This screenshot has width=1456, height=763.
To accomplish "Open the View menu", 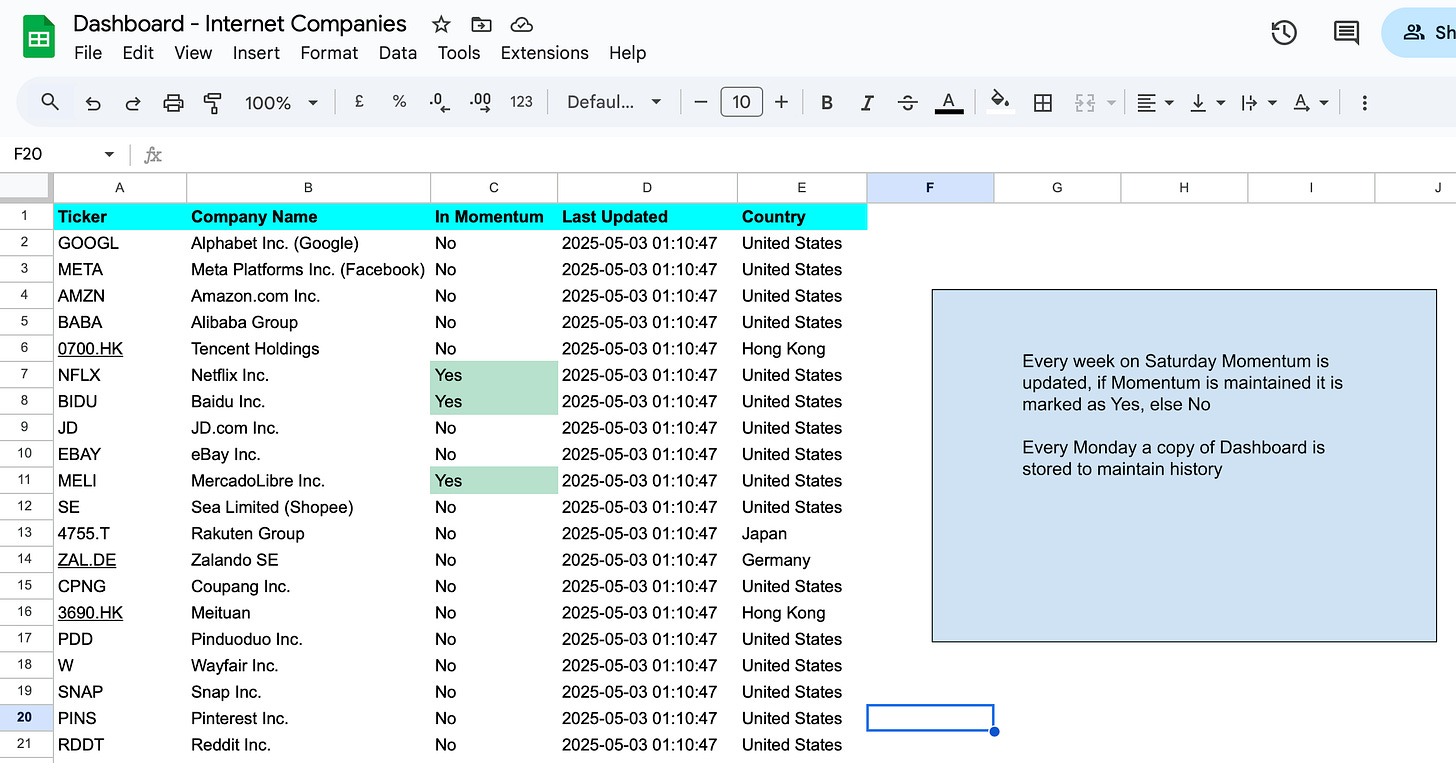I will click(193, 53).
